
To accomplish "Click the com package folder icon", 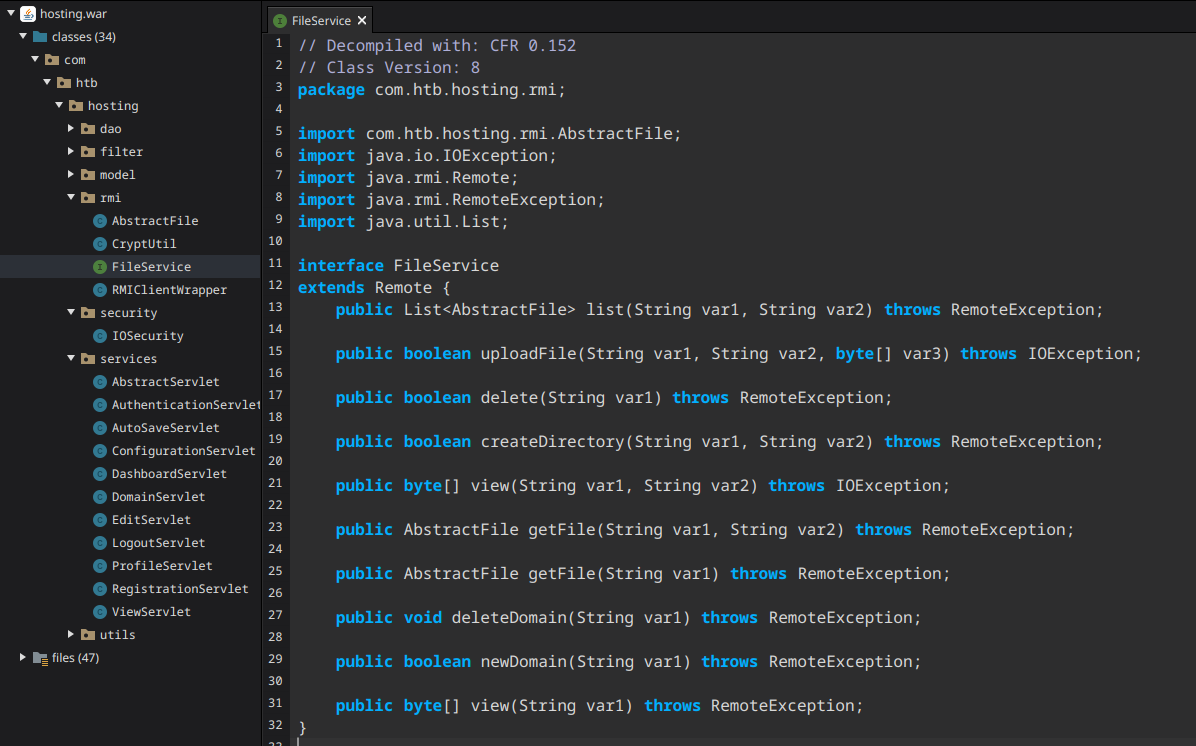I will point(52,59).
